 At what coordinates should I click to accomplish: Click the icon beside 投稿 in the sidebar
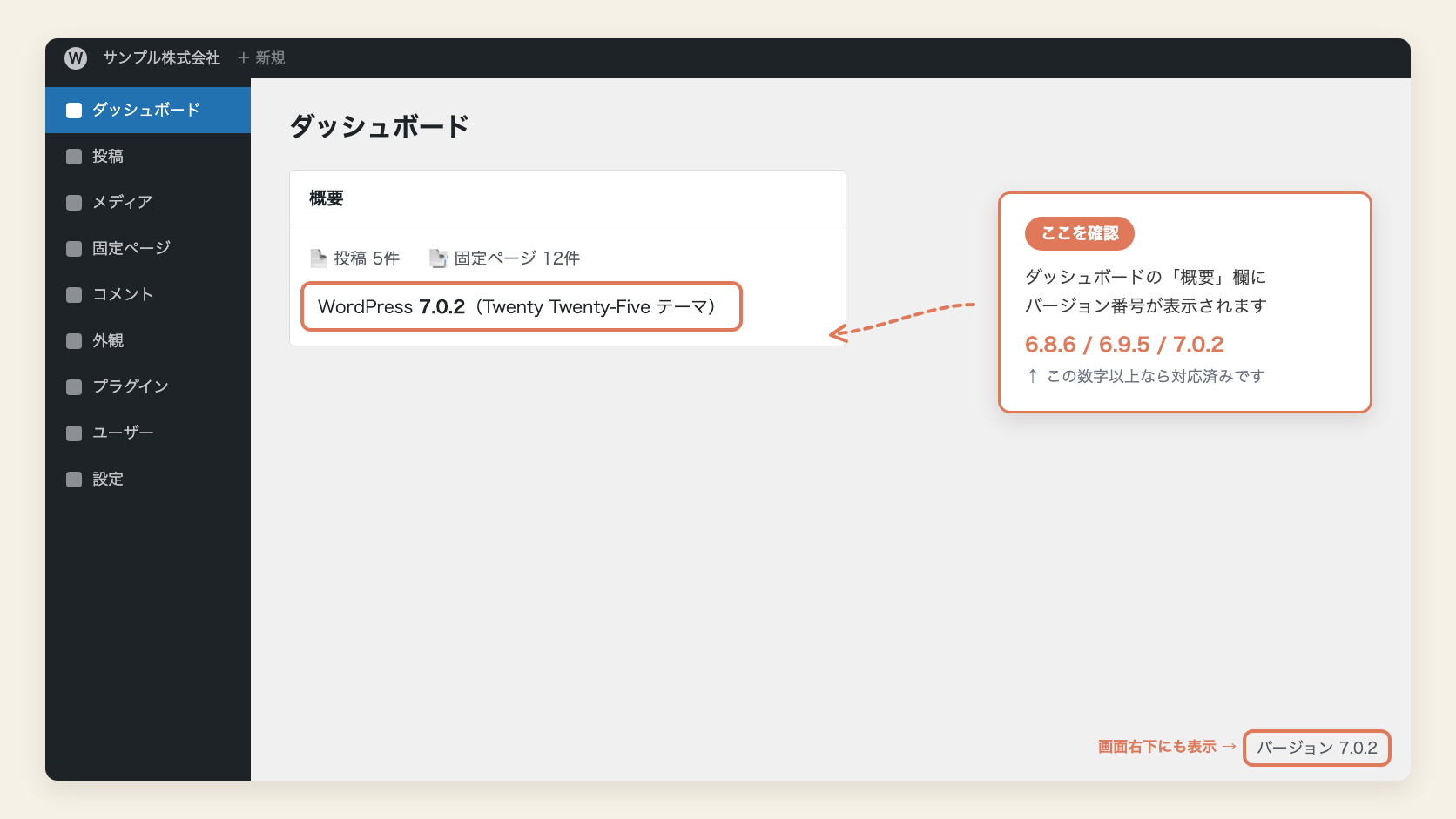[x=74, y=157]
